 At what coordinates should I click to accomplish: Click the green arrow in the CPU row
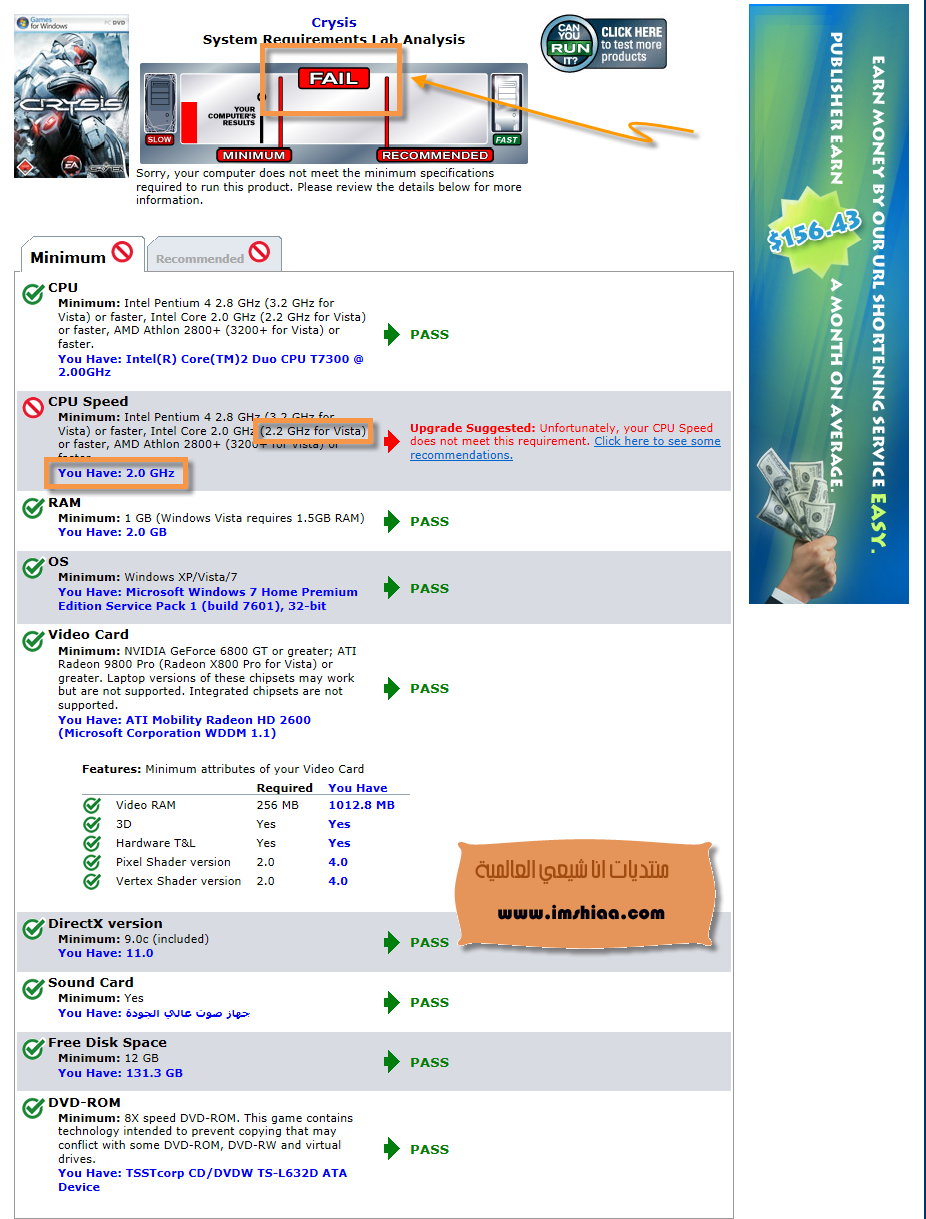point(392,334)
